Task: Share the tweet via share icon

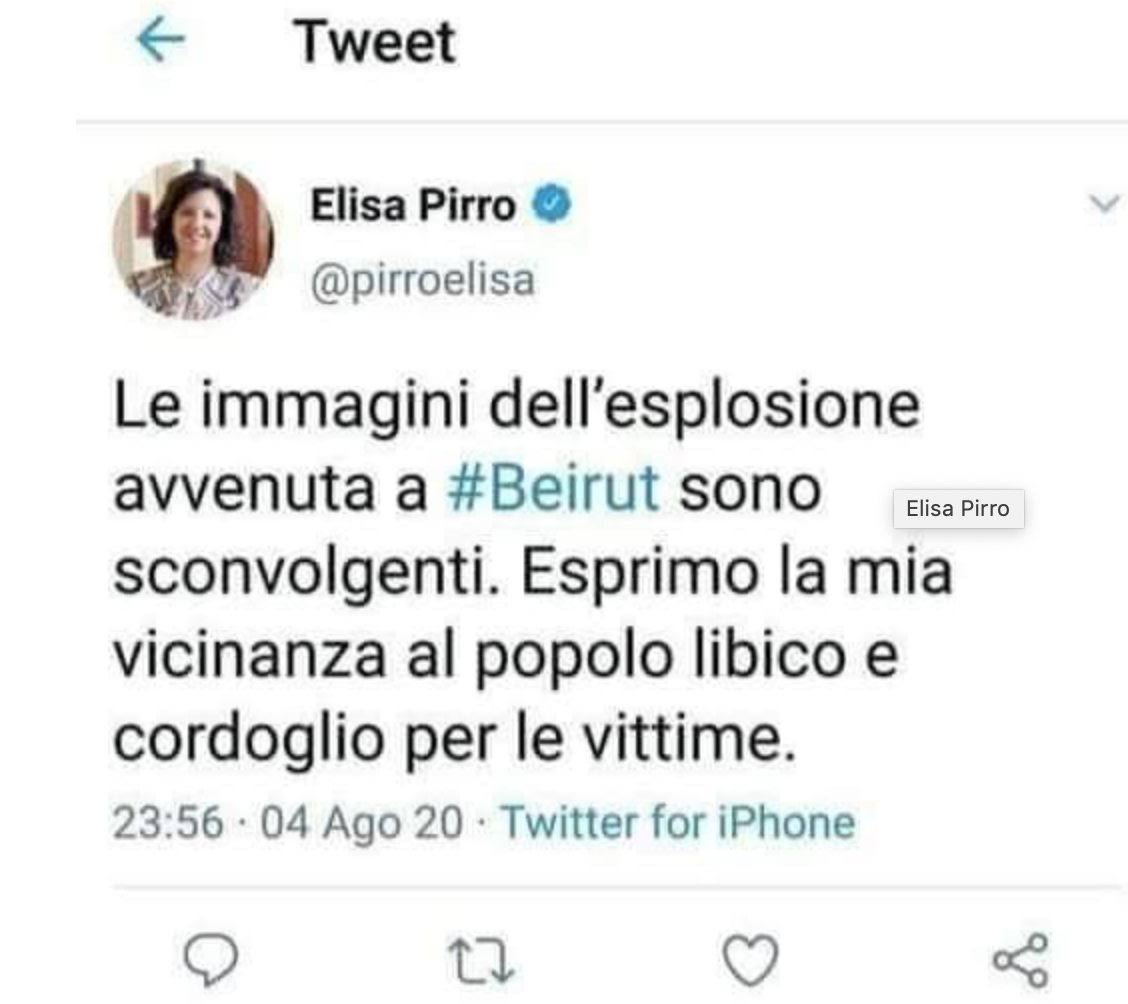Action: tap(1021, 959)
